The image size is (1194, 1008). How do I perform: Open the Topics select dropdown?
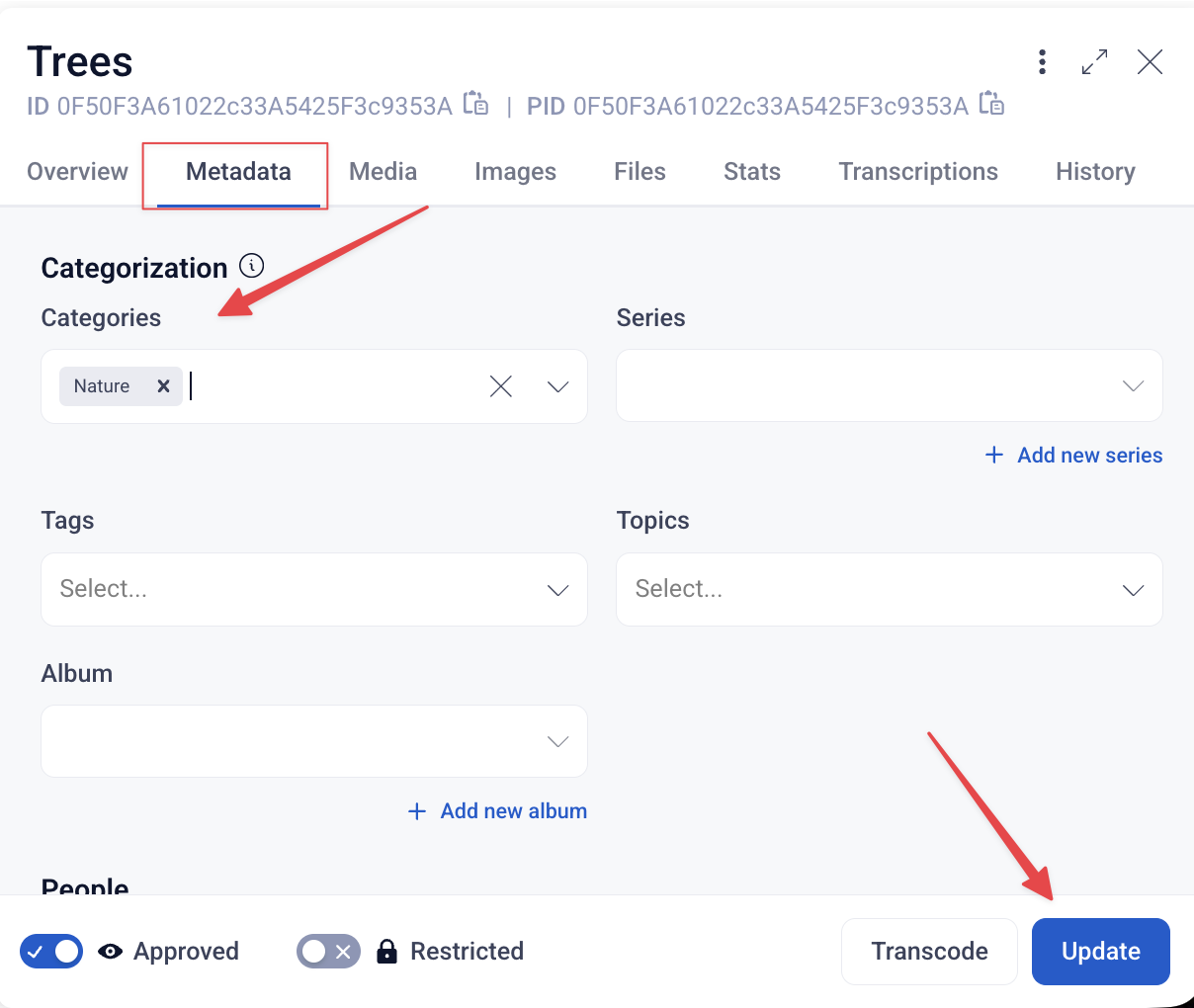click(x=890, y=589)
